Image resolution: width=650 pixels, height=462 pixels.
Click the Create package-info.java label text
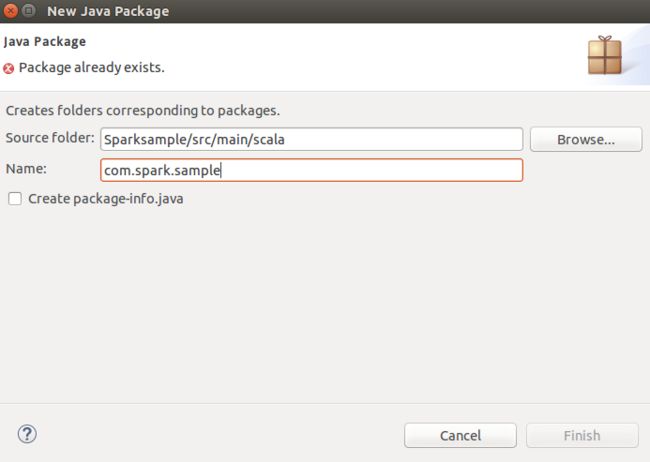[106, 199]
